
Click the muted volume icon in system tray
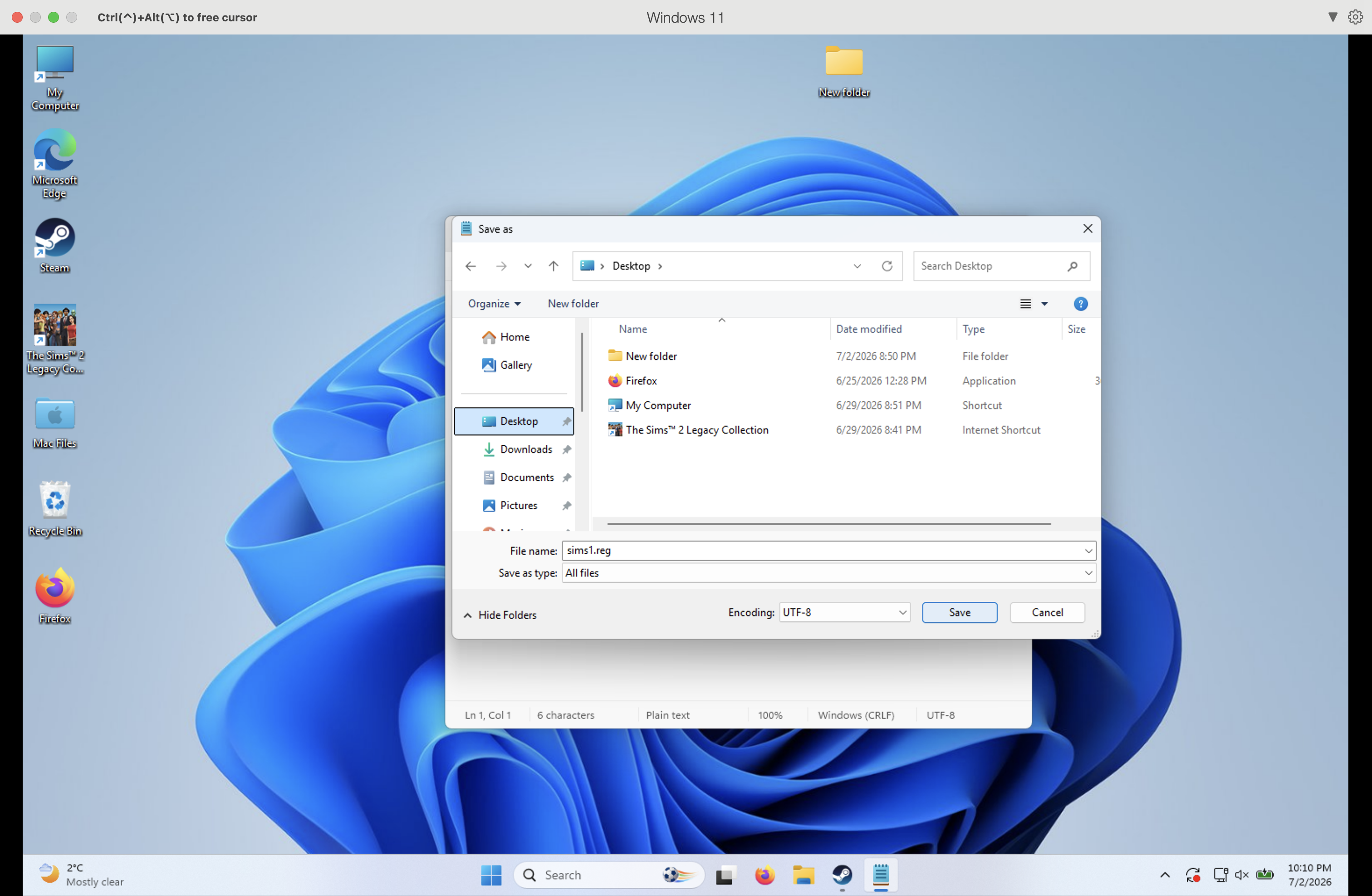(x=1241, y=875)
